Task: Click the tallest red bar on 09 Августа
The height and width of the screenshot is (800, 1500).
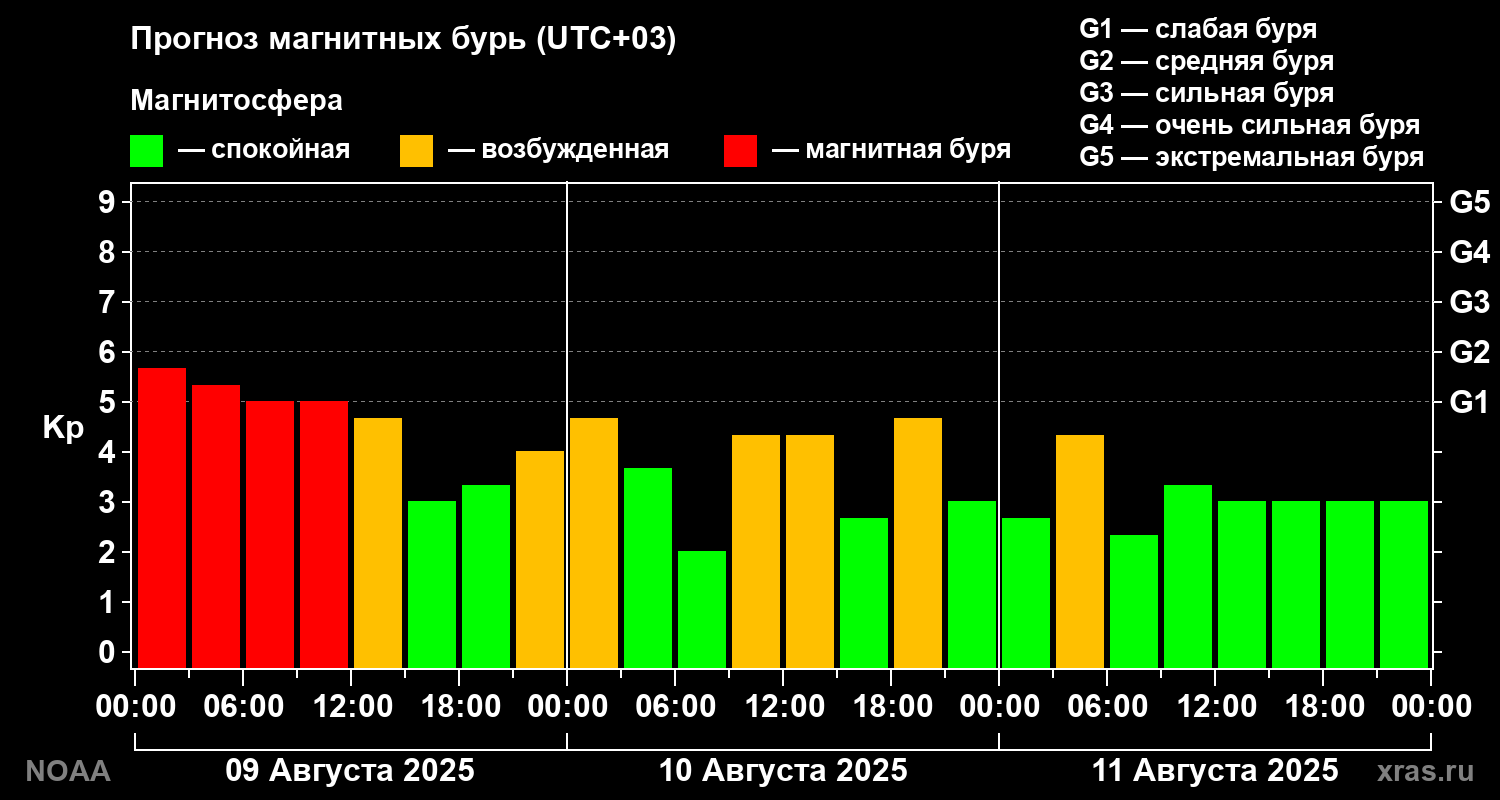Action: [x=162, y=518]
